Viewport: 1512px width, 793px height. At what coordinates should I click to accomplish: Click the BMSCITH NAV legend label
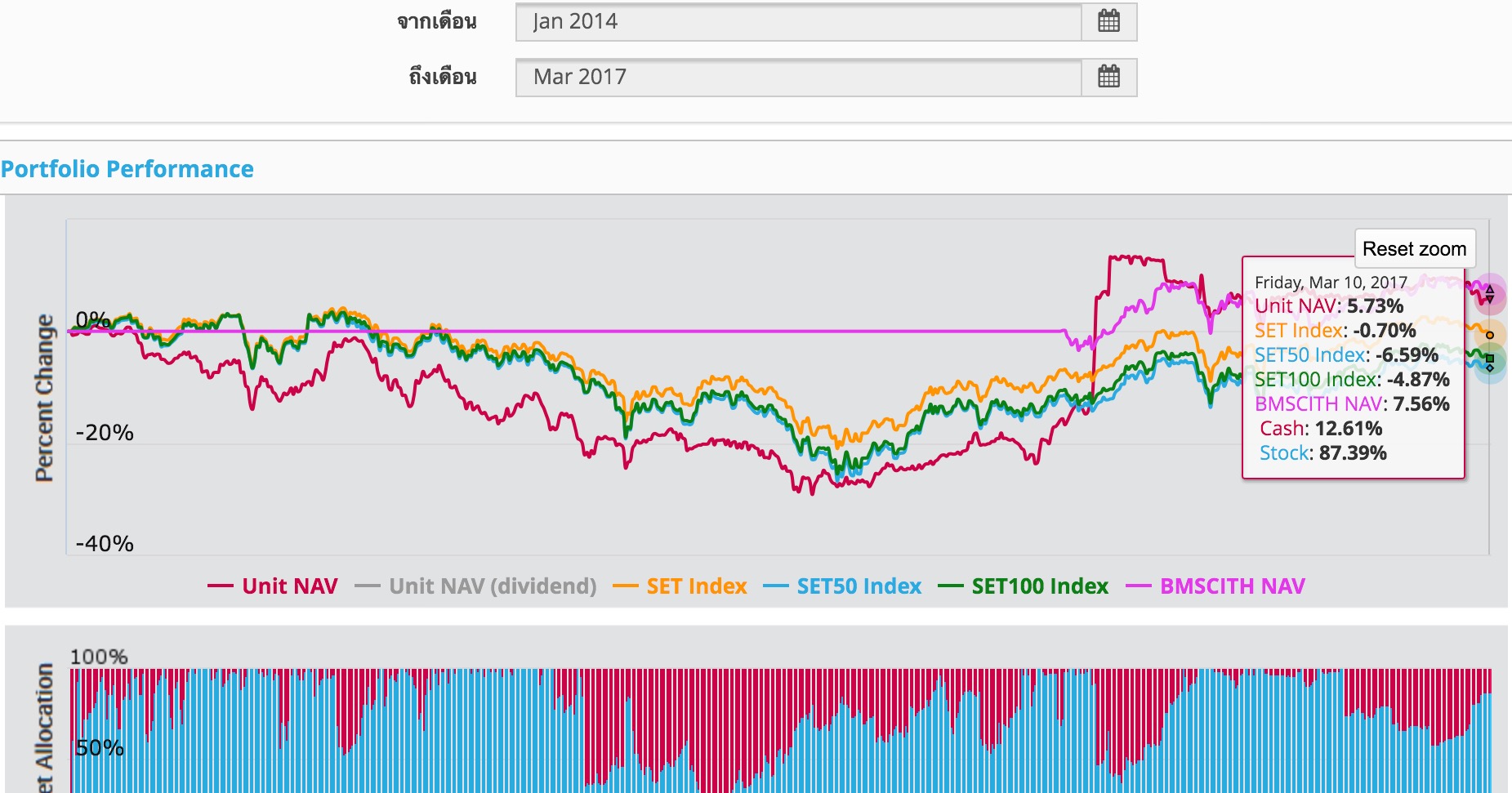tap(1232, 586)
